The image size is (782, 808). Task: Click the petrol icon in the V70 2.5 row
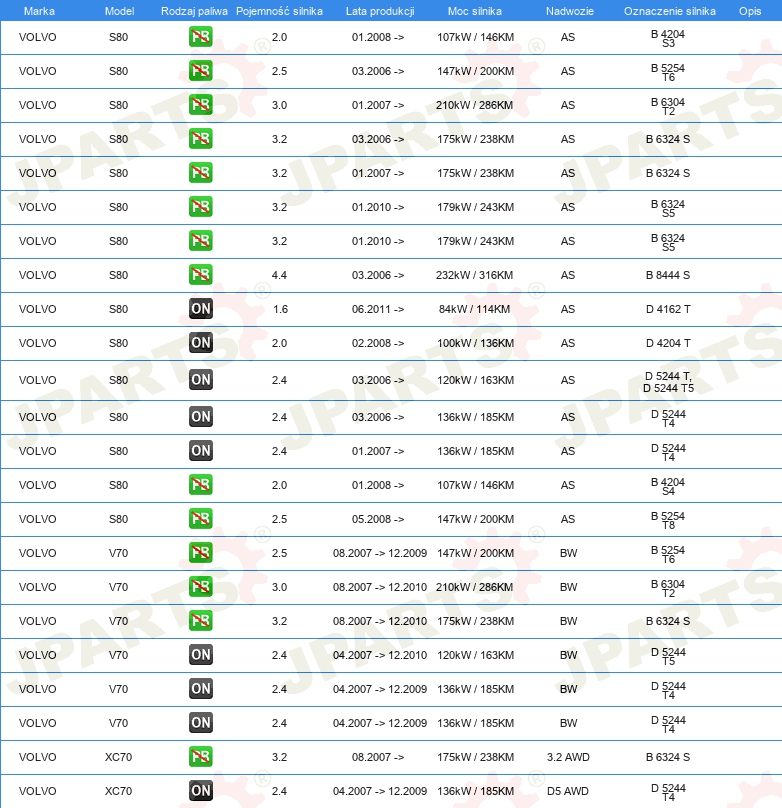point(200,553)
